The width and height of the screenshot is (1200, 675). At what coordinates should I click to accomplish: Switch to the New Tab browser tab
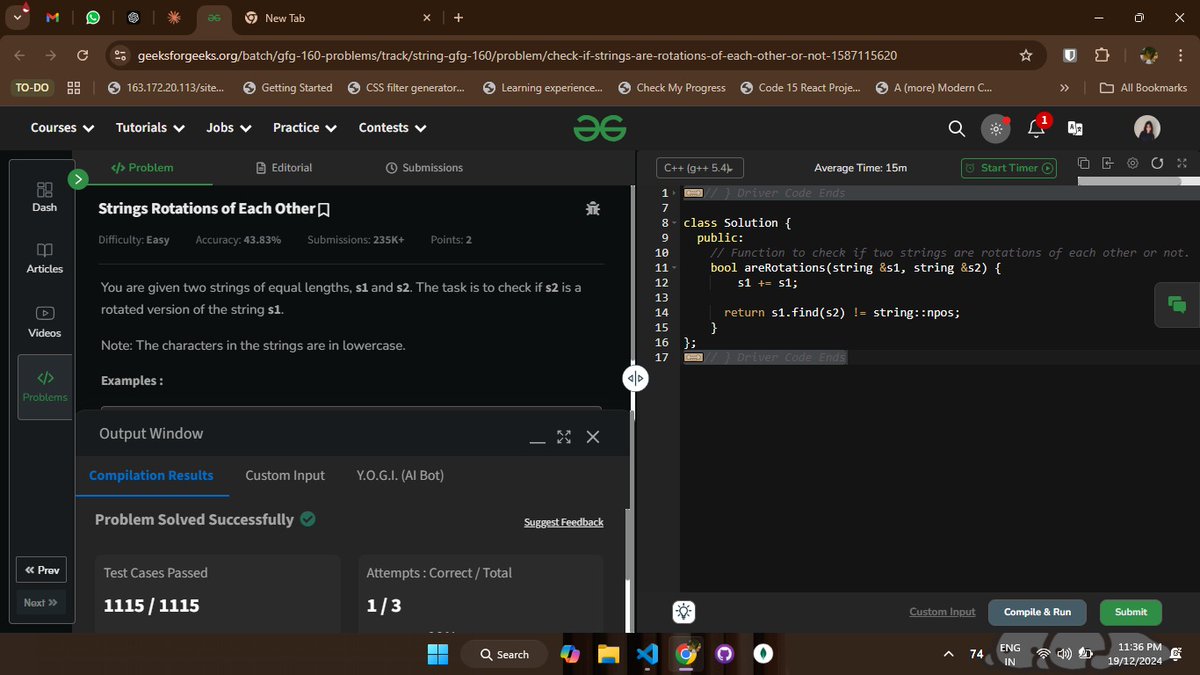(x=337, y=18)
